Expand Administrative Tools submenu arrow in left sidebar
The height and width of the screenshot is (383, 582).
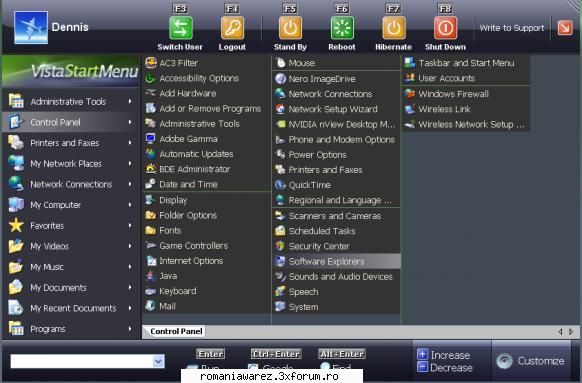click(x=130, y=101)
